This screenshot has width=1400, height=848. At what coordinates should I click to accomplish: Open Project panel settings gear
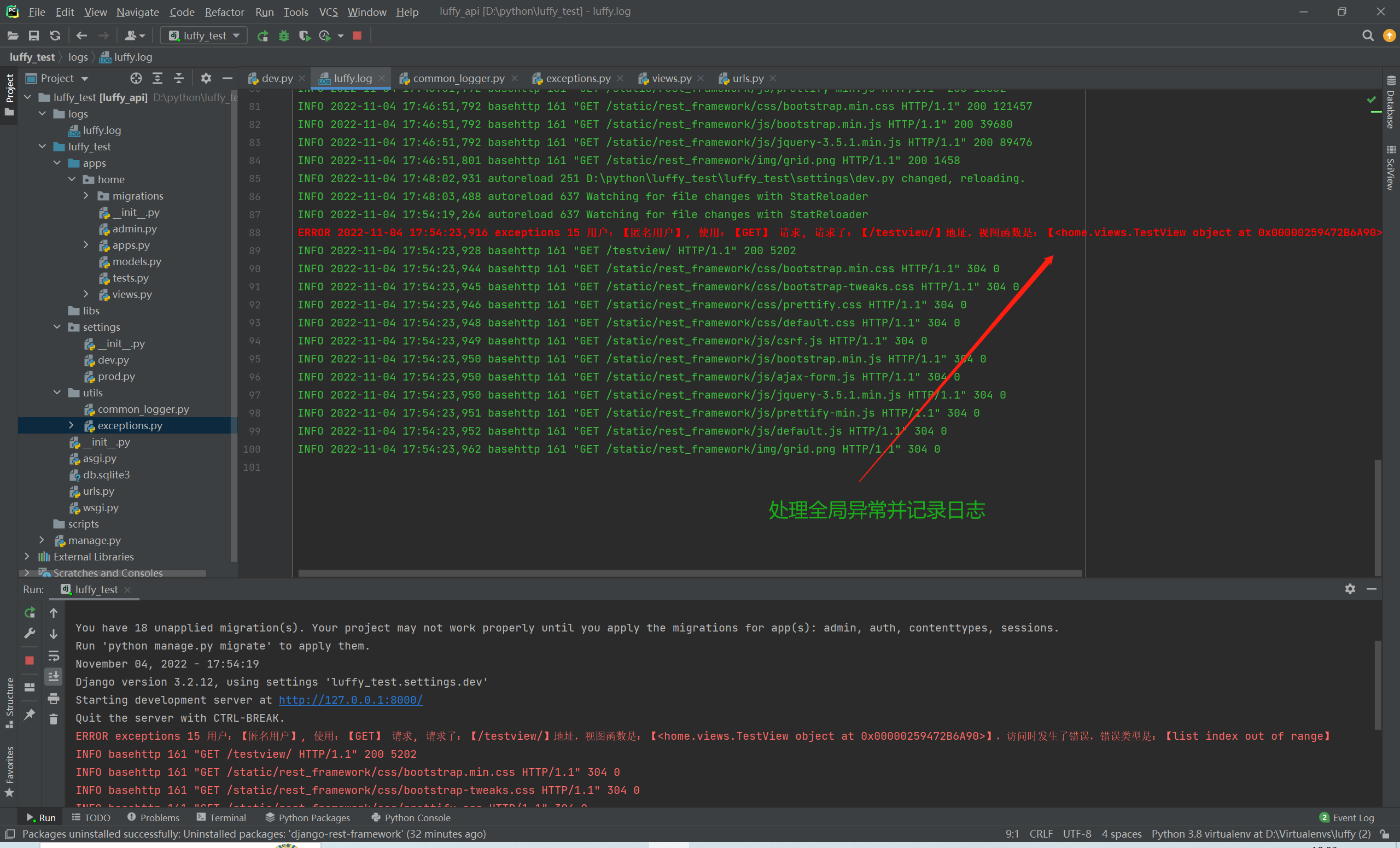pos(206,78)
